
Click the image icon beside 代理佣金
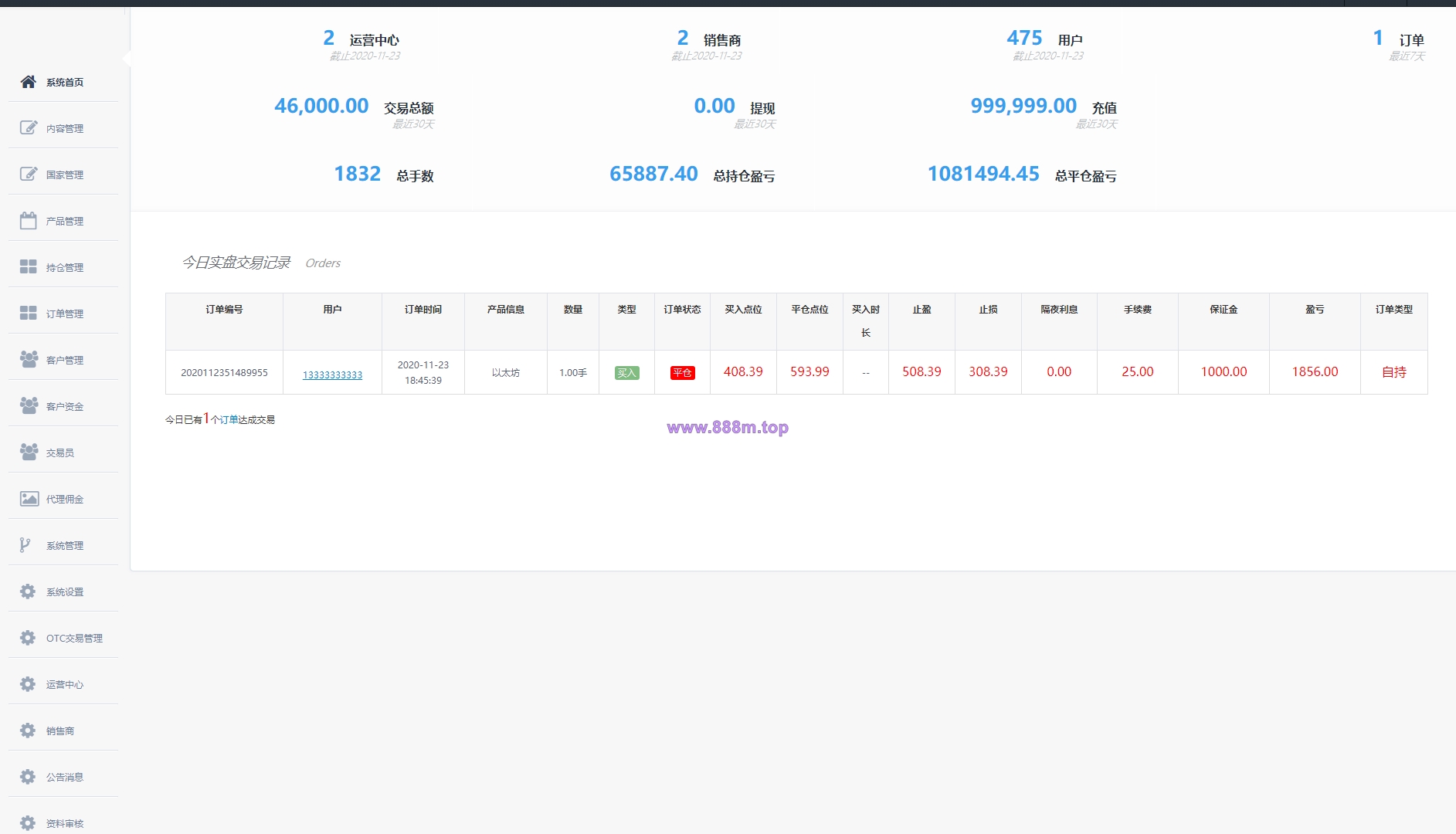click(x=29, y=499)
